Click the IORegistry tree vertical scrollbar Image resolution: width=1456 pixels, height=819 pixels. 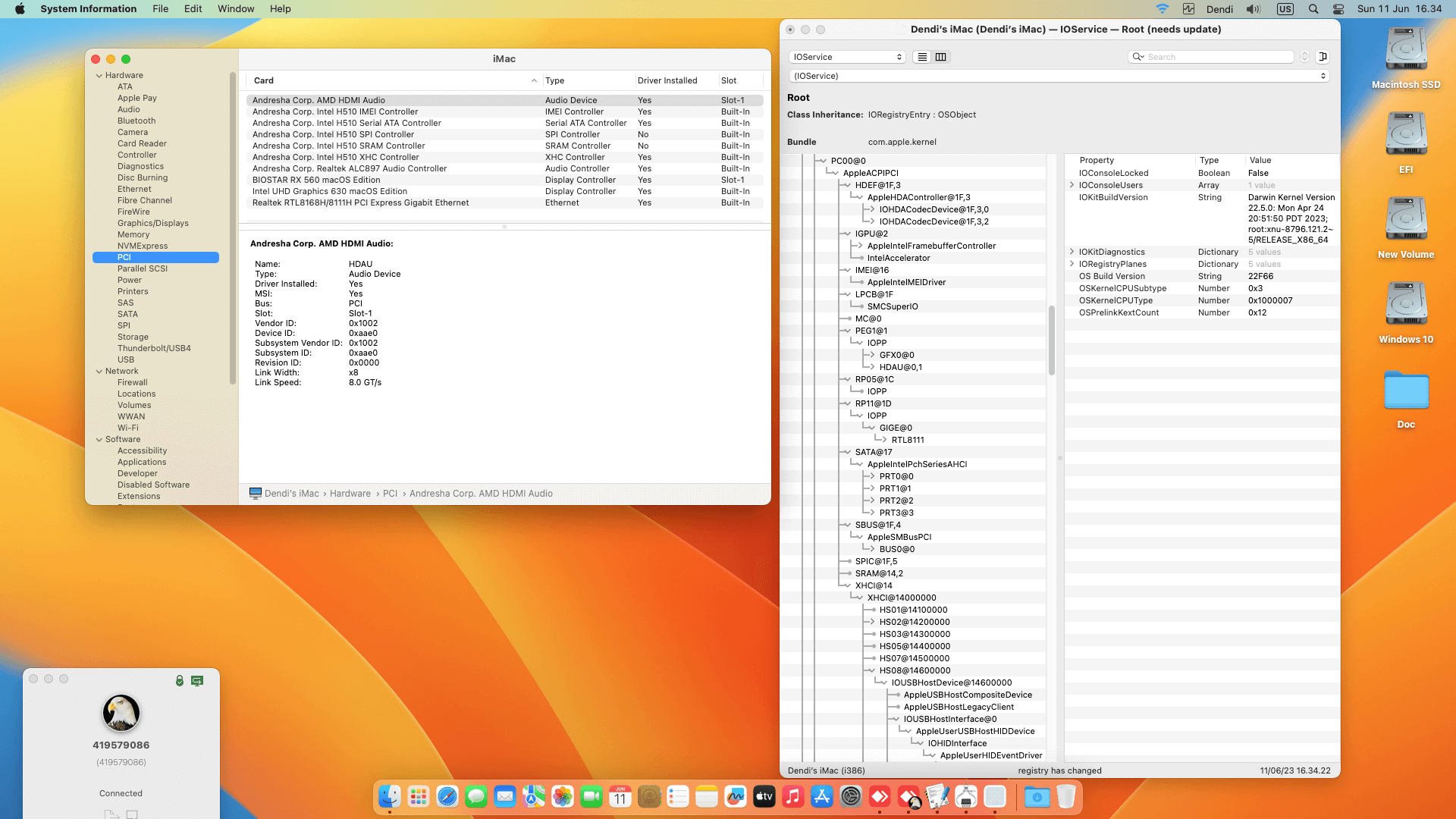pos(1052,340)
